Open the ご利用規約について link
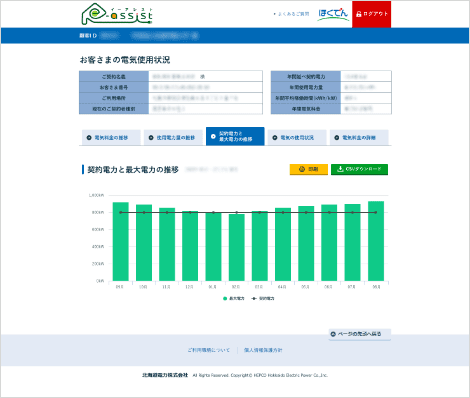The width and height of the screenshot is (470, 398). (x=209, y=350)
